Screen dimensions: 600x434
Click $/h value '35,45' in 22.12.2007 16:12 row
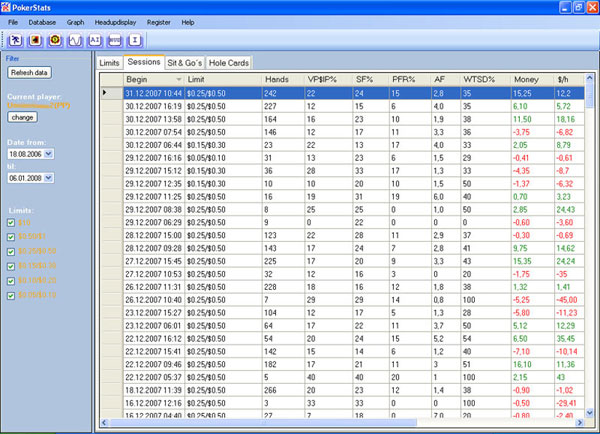(x=566, y=339)
